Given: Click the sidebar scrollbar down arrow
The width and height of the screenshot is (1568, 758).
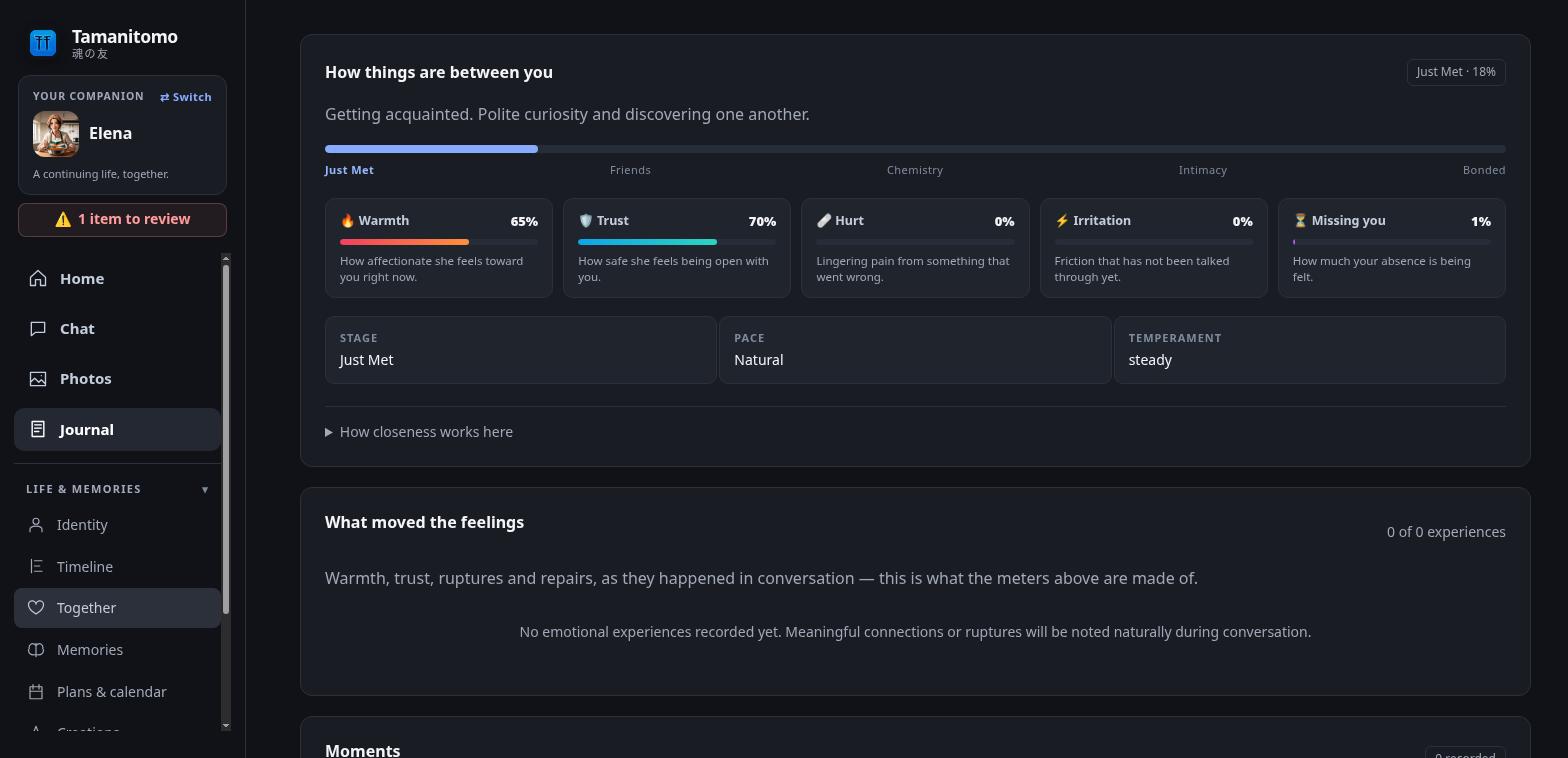Looking at the screenshot, I should click(x=226, y=725).
